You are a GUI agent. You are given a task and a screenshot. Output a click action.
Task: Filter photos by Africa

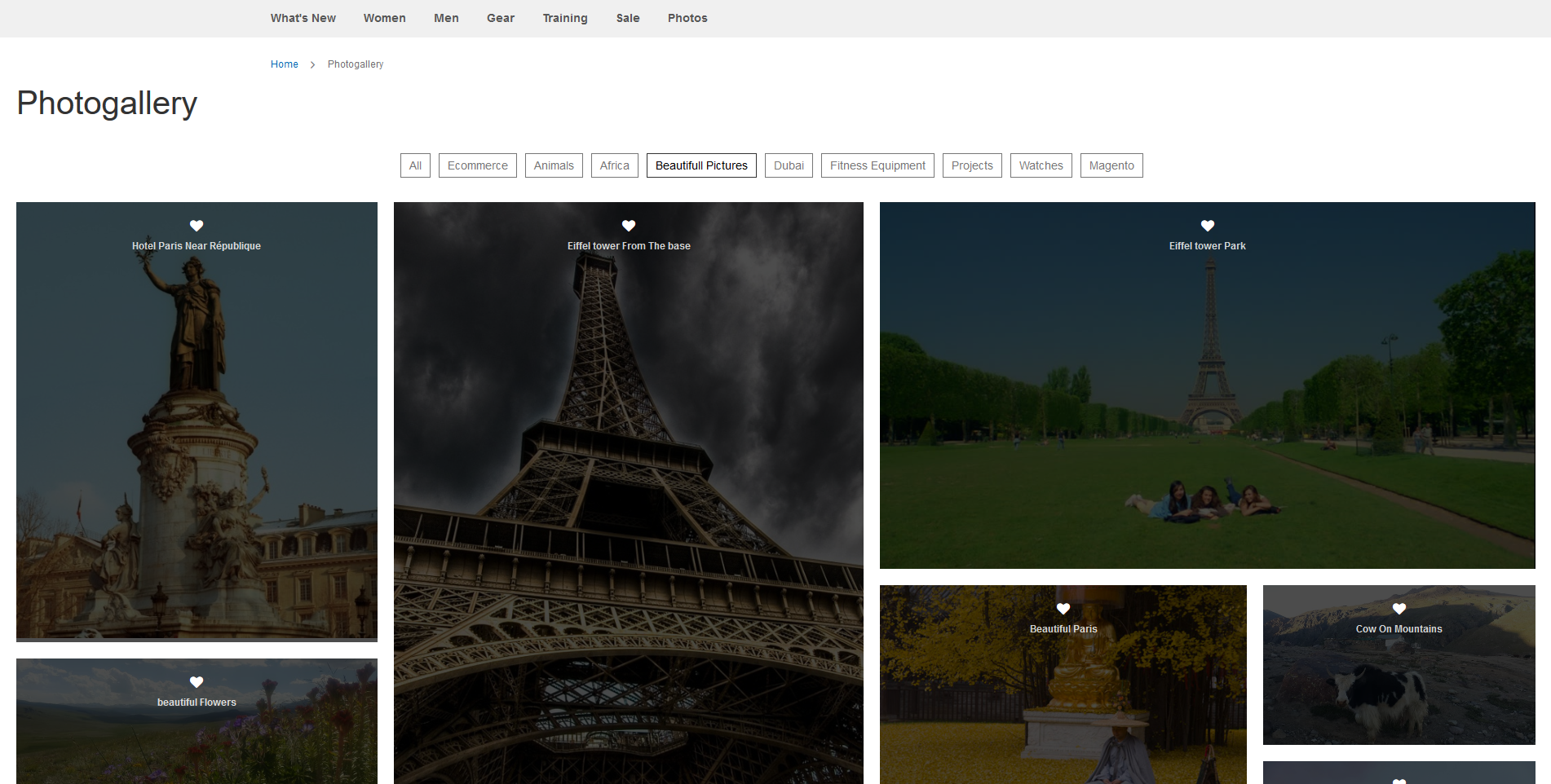click(x=615, y=165)
